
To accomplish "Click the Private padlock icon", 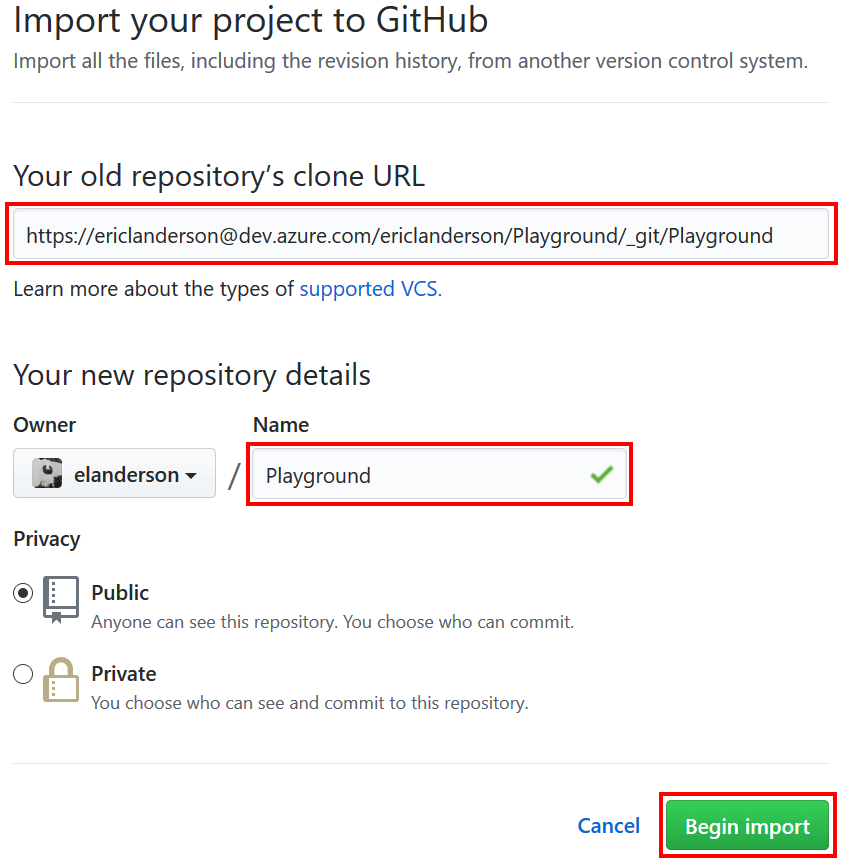I will [x=60, y=680].
